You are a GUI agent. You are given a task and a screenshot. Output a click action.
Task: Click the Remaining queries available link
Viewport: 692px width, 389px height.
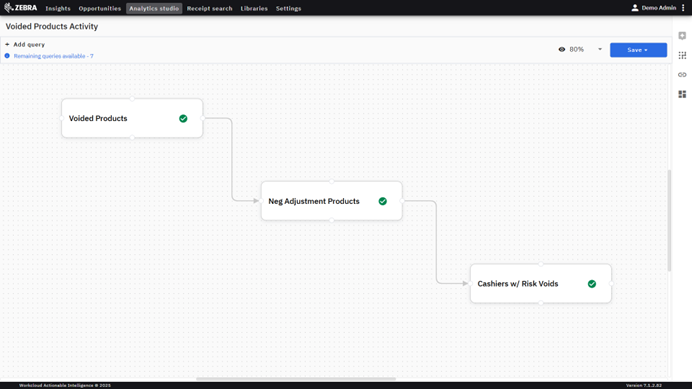pos(53,56)
